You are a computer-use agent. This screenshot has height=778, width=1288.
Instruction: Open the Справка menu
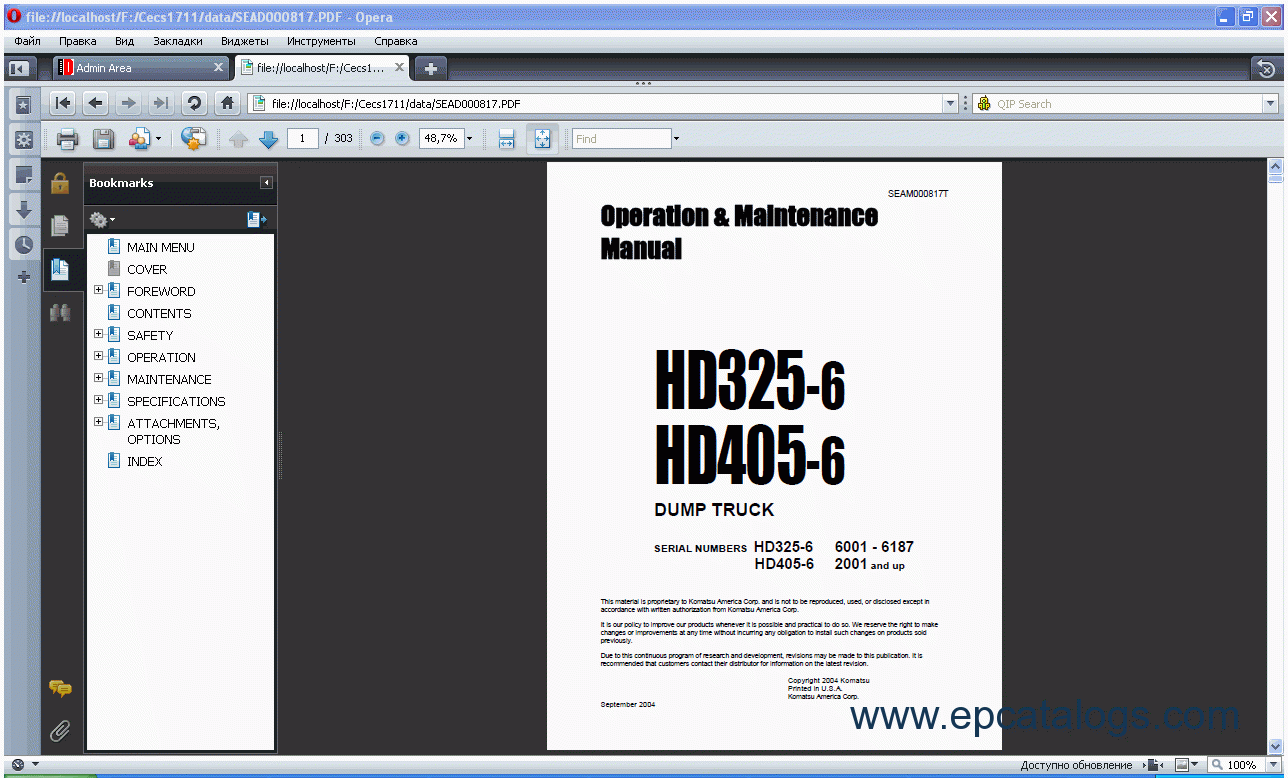396,41
